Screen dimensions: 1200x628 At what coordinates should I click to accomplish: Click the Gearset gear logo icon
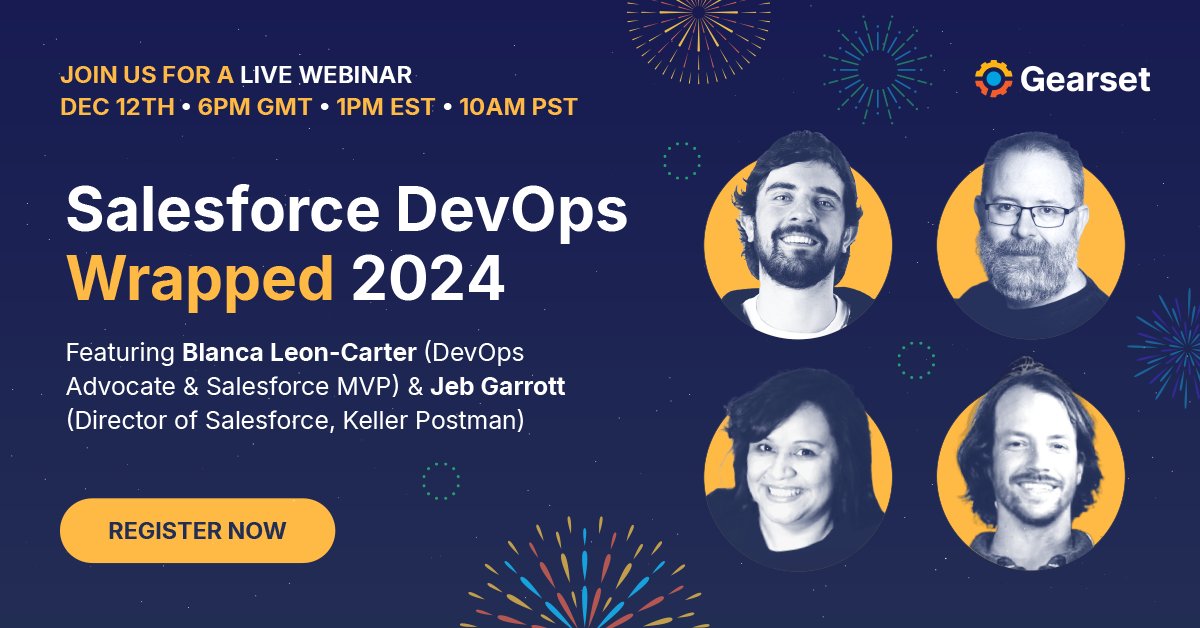(x=994, y=78)
